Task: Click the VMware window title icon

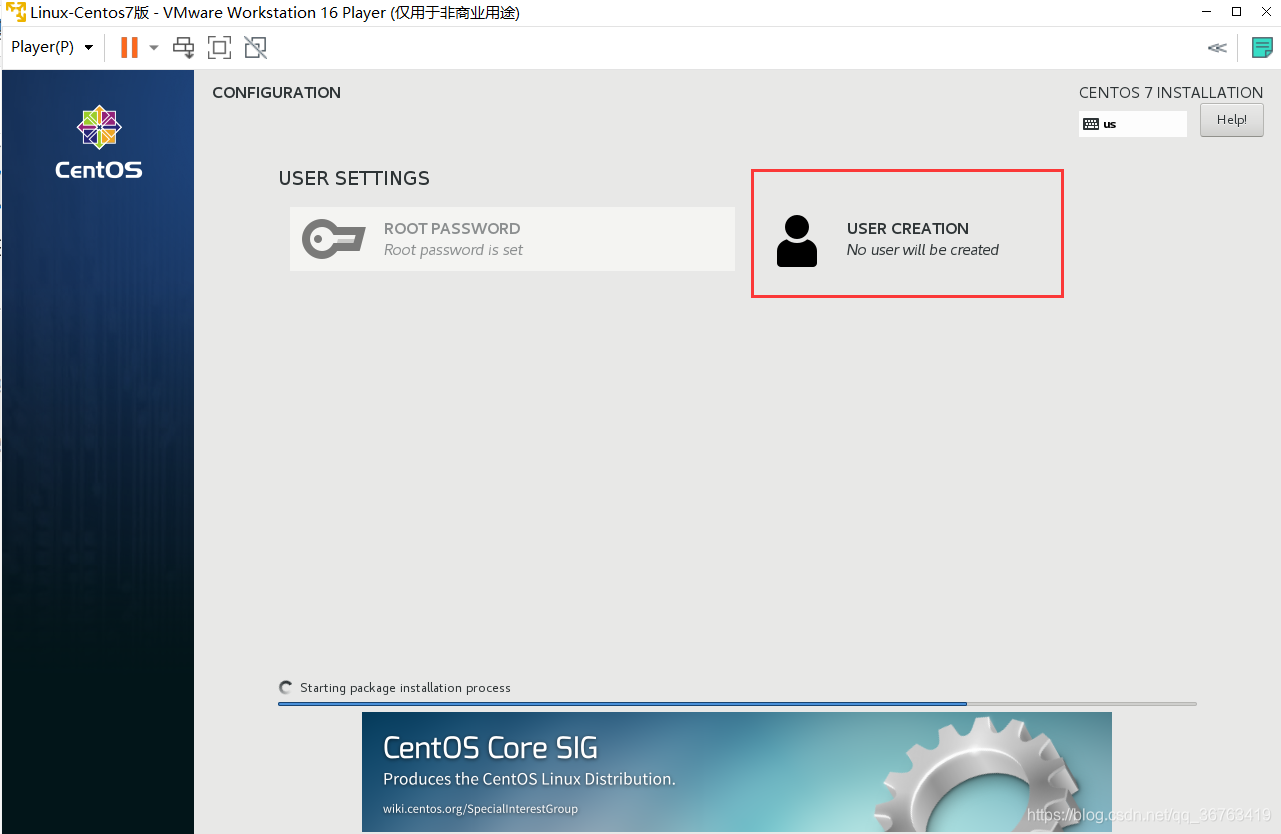Action: (16, 13)
